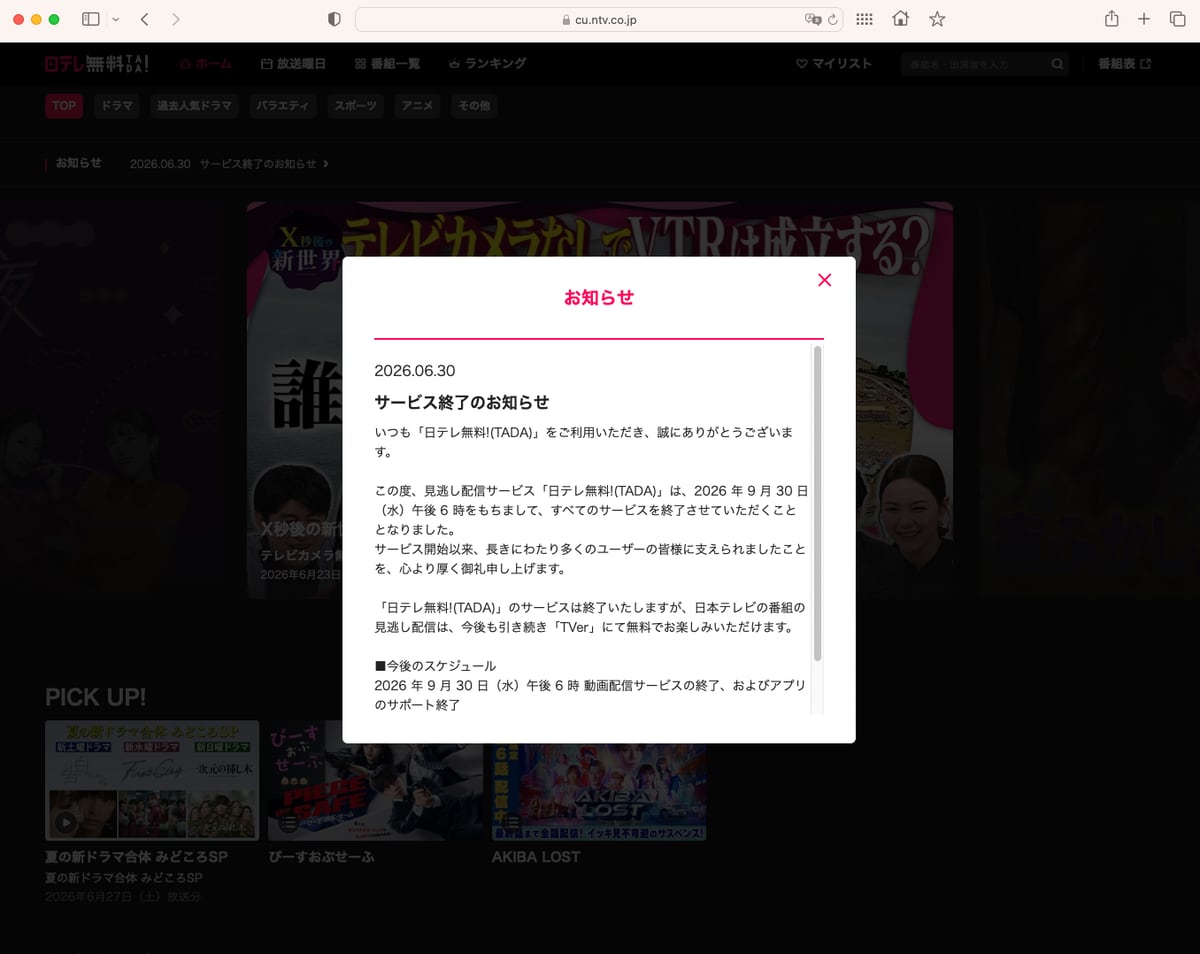Click the 2026.06.30 date in dialog

coord(414,370)
